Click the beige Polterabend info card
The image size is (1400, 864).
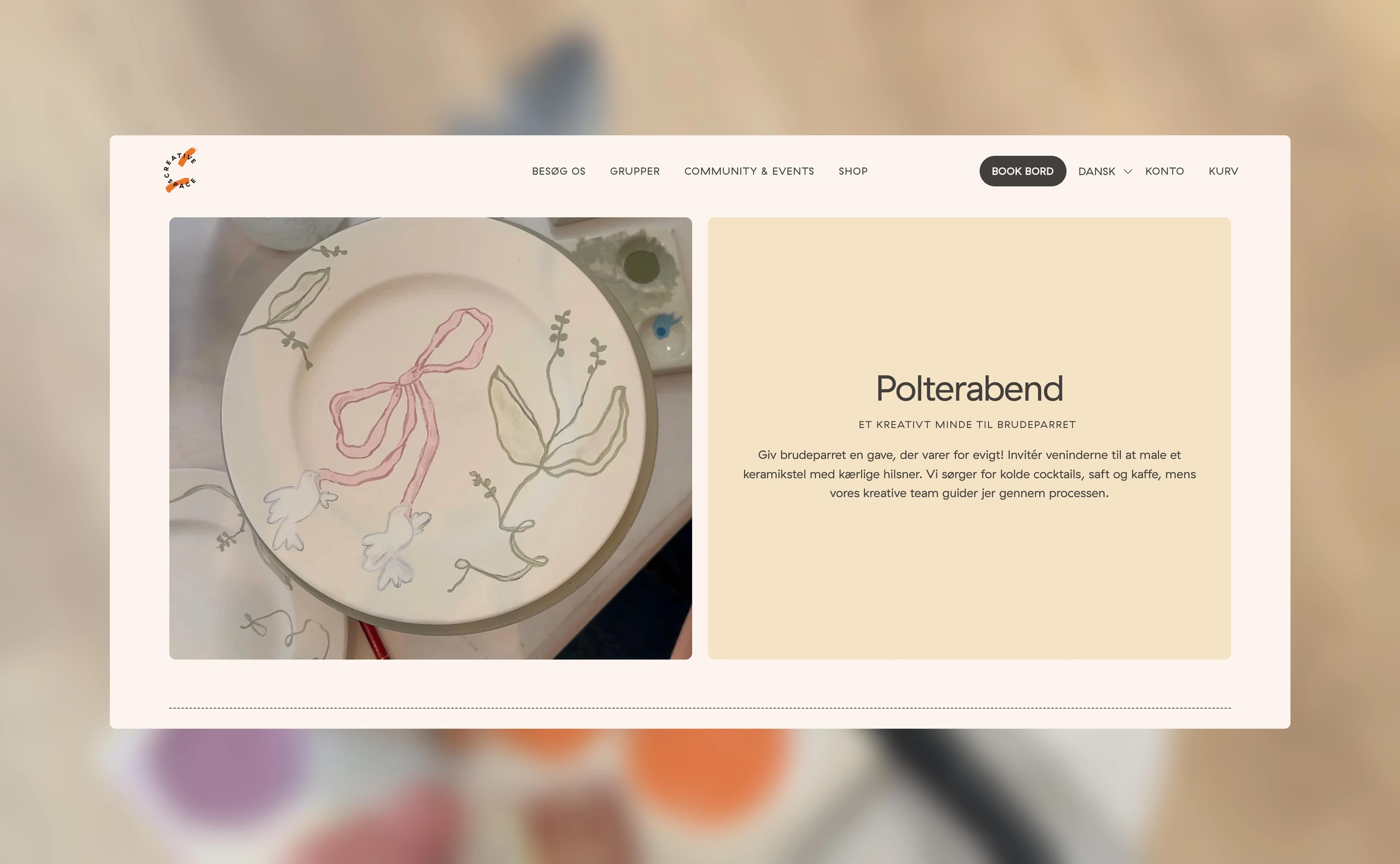point(969,438)
